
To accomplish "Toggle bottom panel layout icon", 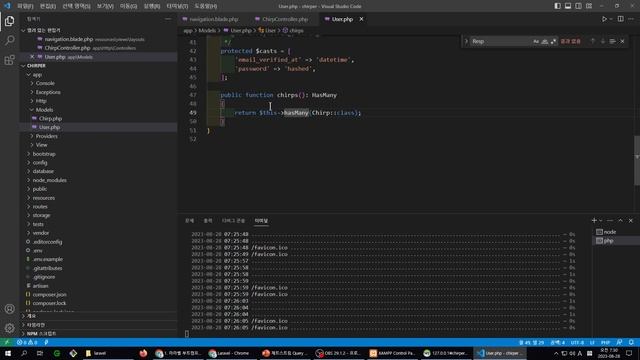I will pyautogui.click(x=568, y=6).
